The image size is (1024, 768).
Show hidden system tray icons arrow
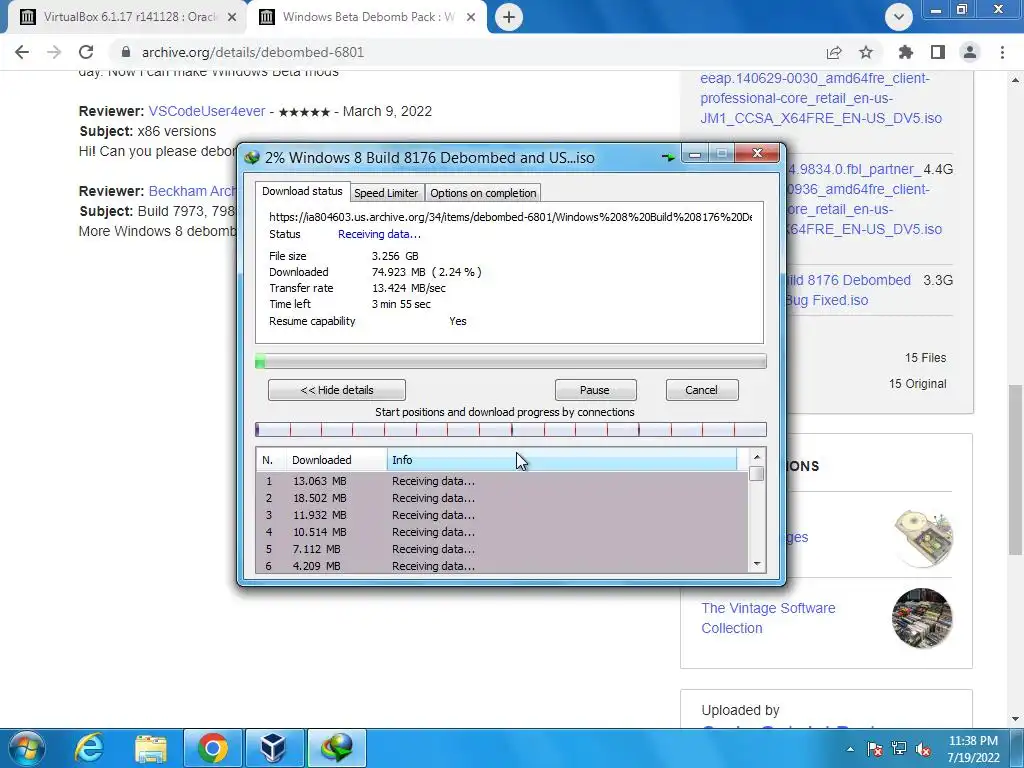click(850, 749)
